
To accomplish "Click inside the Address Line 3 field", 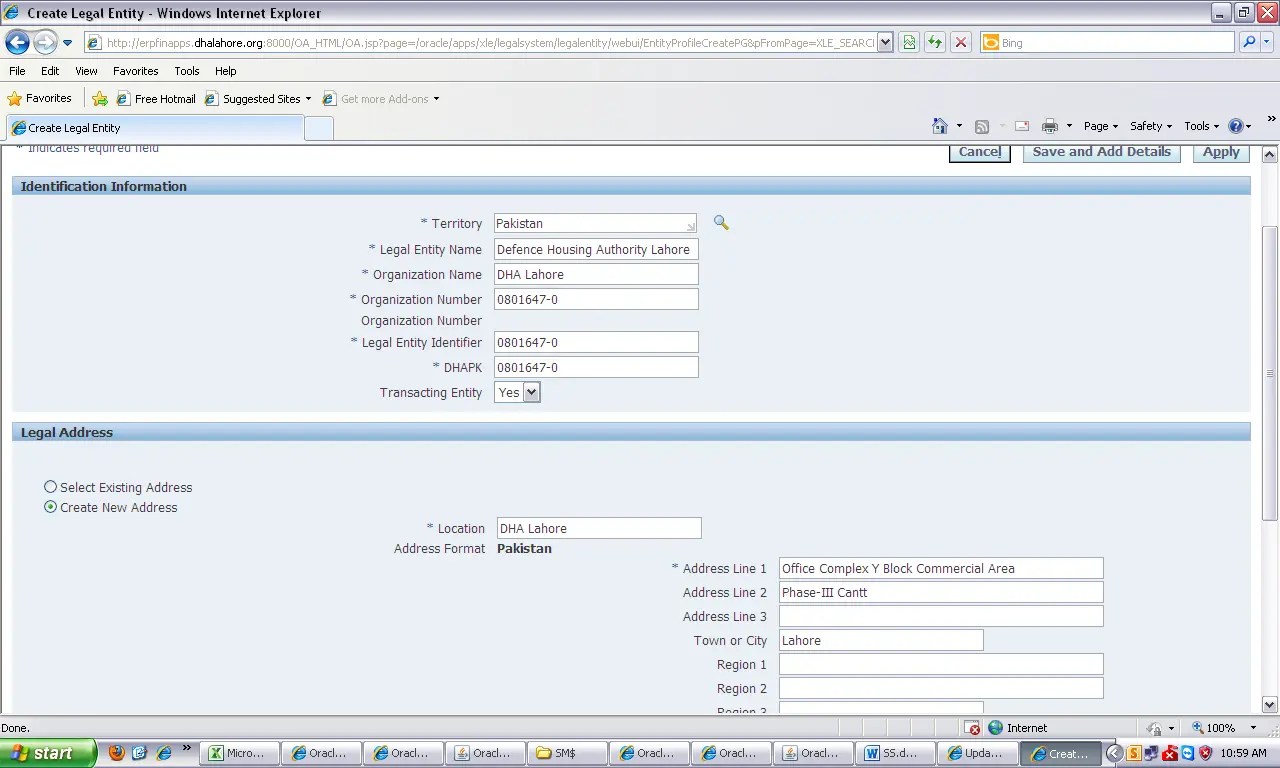I will (x=940, y=616).
